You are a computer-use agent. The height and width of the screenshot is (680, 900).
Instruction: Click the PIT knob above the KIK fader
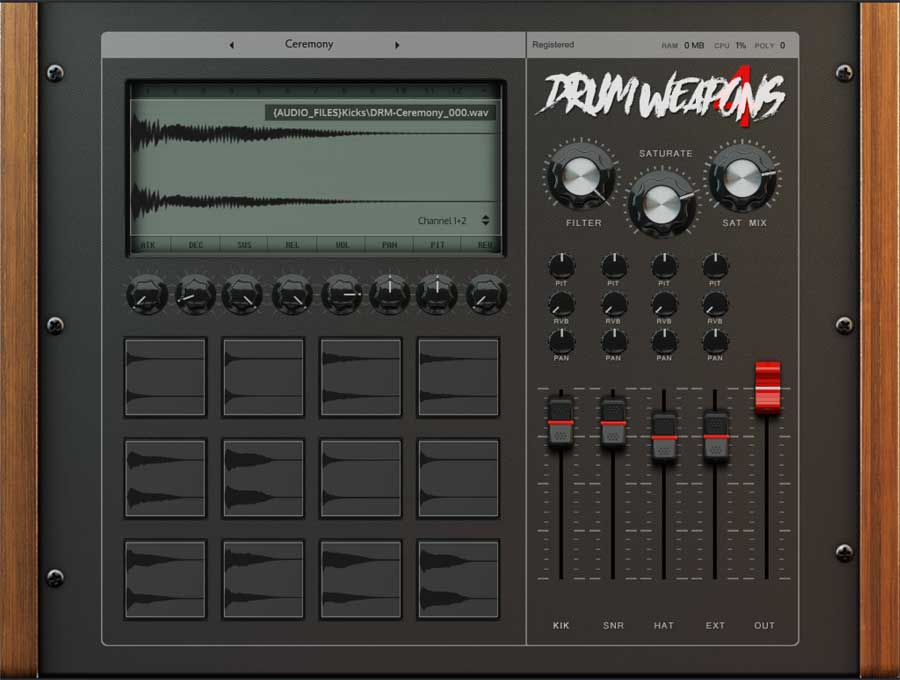(x=561, y=266)
